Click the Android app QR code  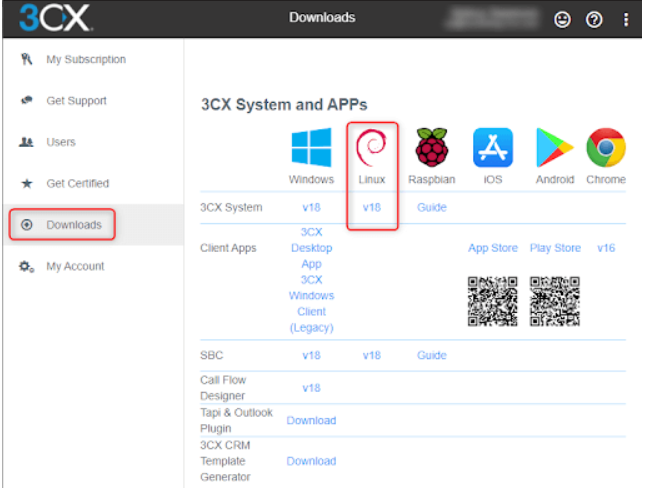point(555,301)
